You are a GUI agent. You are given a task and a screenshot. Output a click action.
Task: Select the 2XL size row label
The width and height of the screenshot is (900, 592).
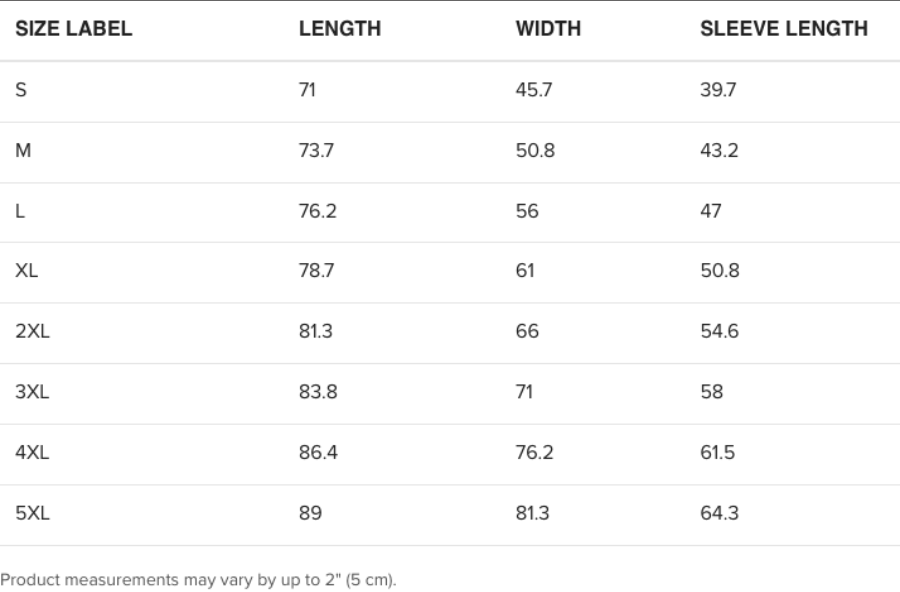coord(32,331)
